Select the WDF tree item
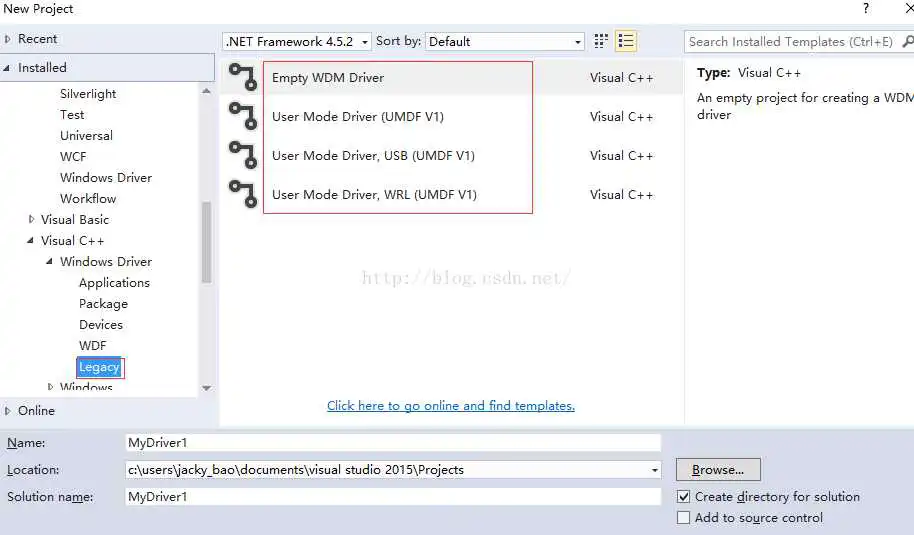This screenshot has height=535, width=914. 93,346
